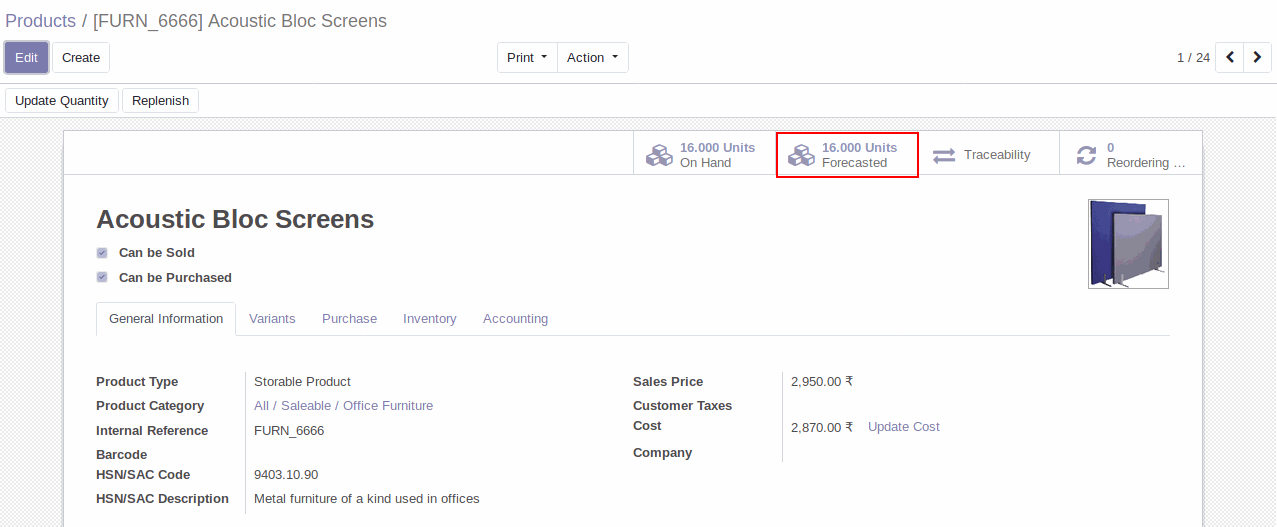Expand the Print dropdown
1277x527 pixels.
pos(527,57)
